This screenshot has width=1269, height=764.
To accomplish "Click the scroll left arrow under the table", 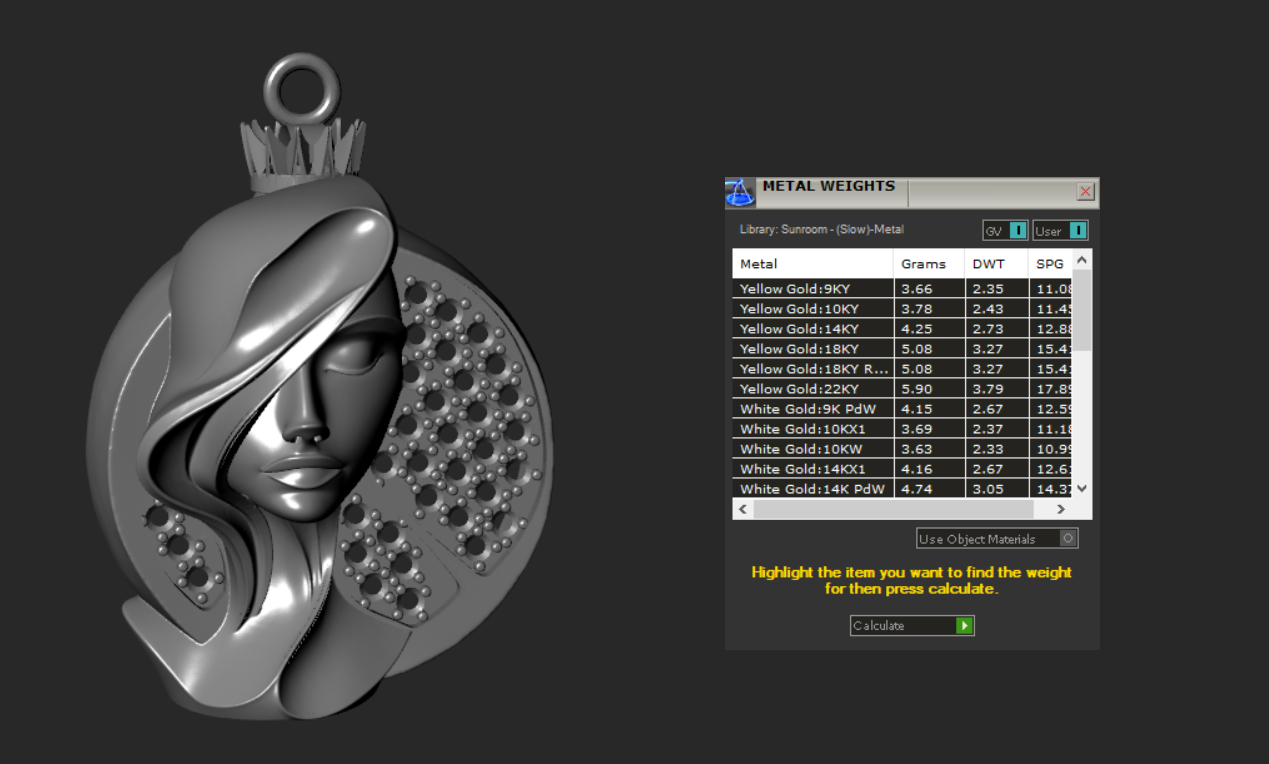I will [742, 509].
